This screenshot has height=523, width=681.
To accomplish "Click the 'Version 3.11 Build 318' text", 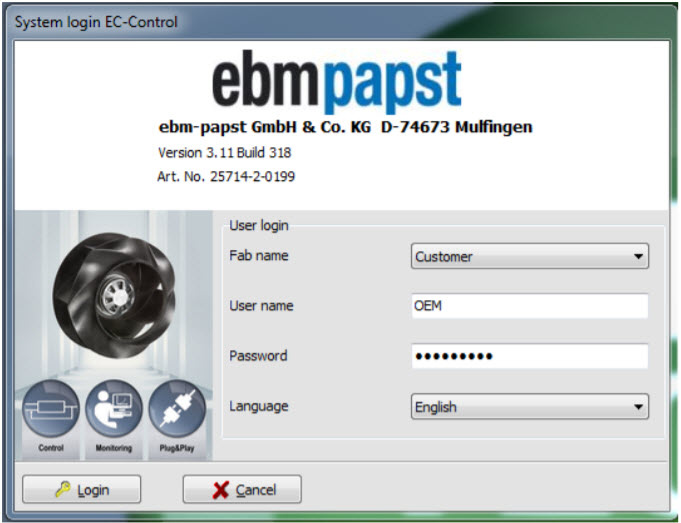I will coord(225,152).
